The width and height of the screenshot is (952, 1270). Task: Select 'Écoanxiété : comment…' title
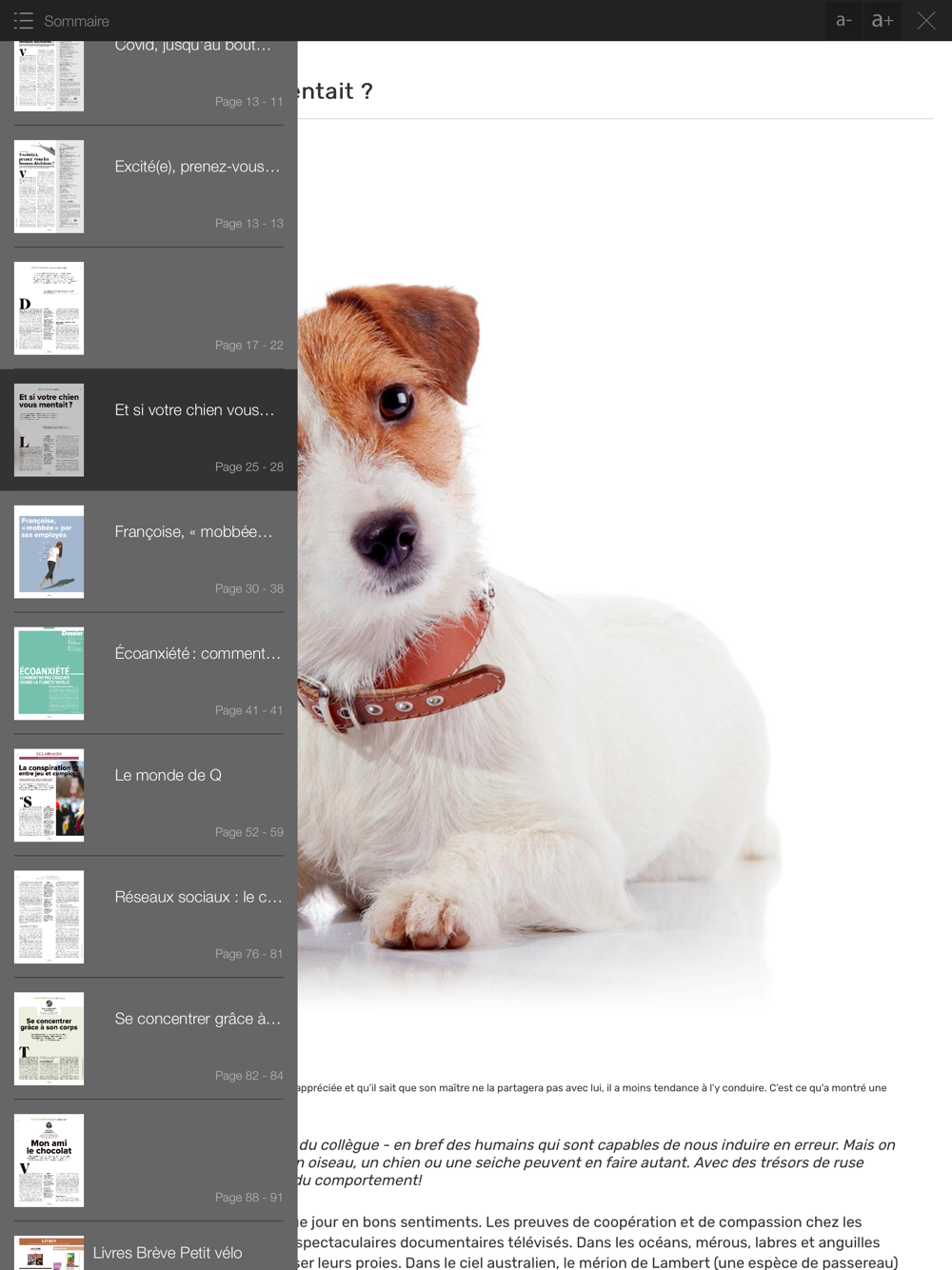pyautogui.click(x=197, y=654)
